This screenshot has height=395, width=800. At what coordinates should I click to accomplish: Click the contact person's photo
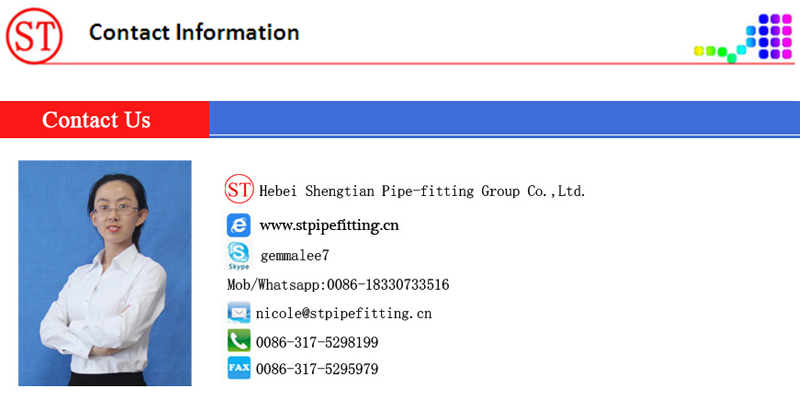[105, 273]
